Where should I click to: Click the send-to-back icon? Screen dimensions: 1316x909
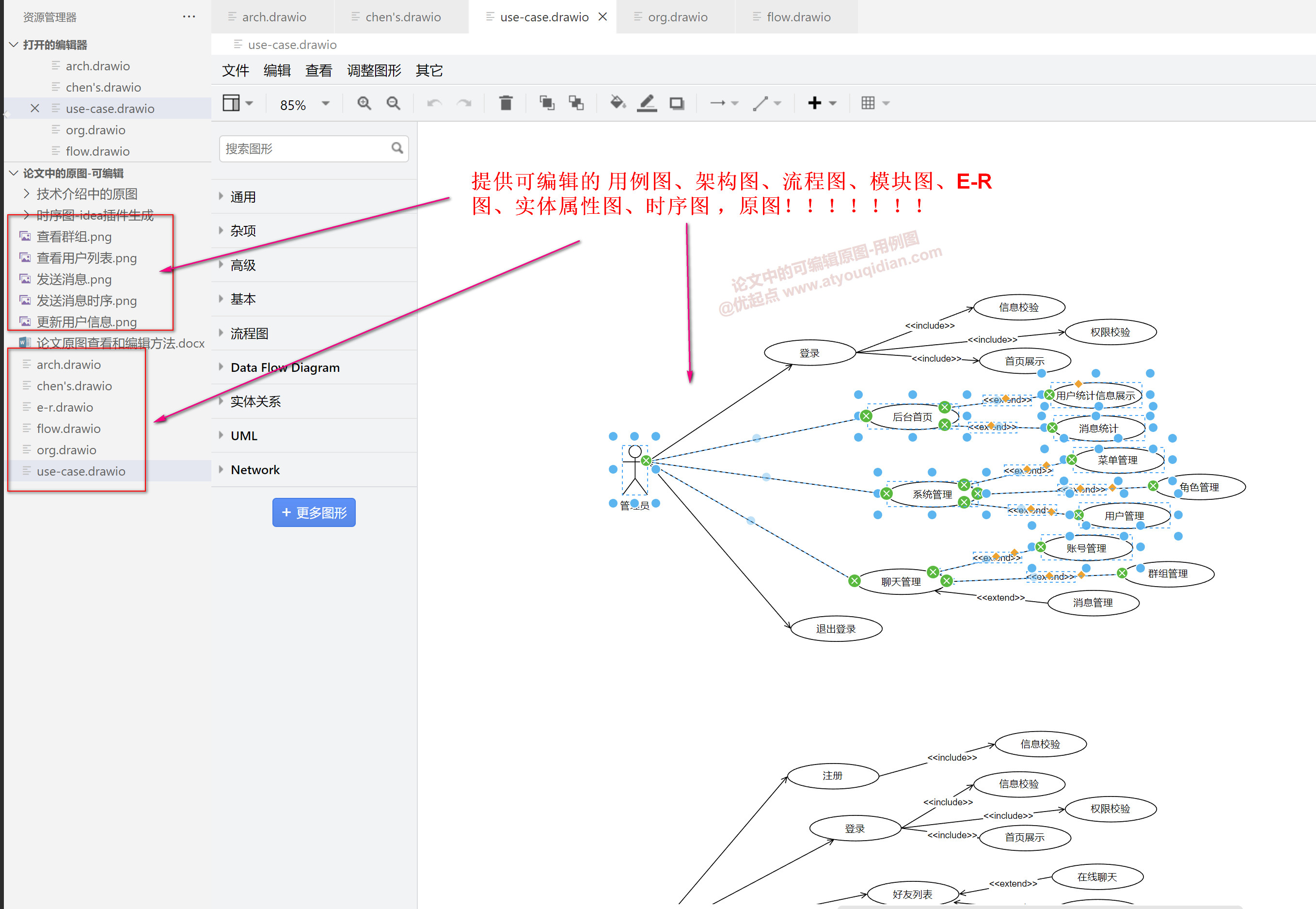[576, 103]
